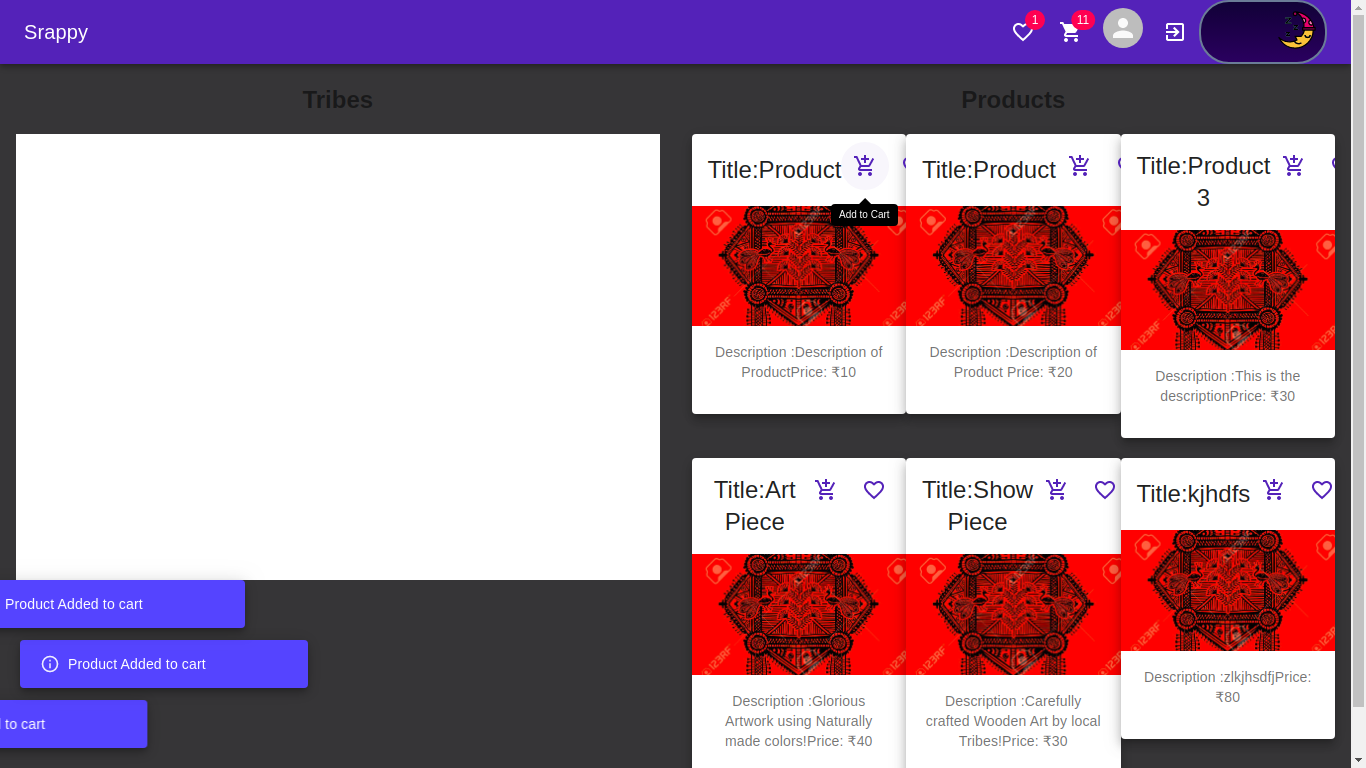1366x768 pixels.
Task: Click the zlkjhsdfj ₹80 description
Action: tap(1228, 687)
